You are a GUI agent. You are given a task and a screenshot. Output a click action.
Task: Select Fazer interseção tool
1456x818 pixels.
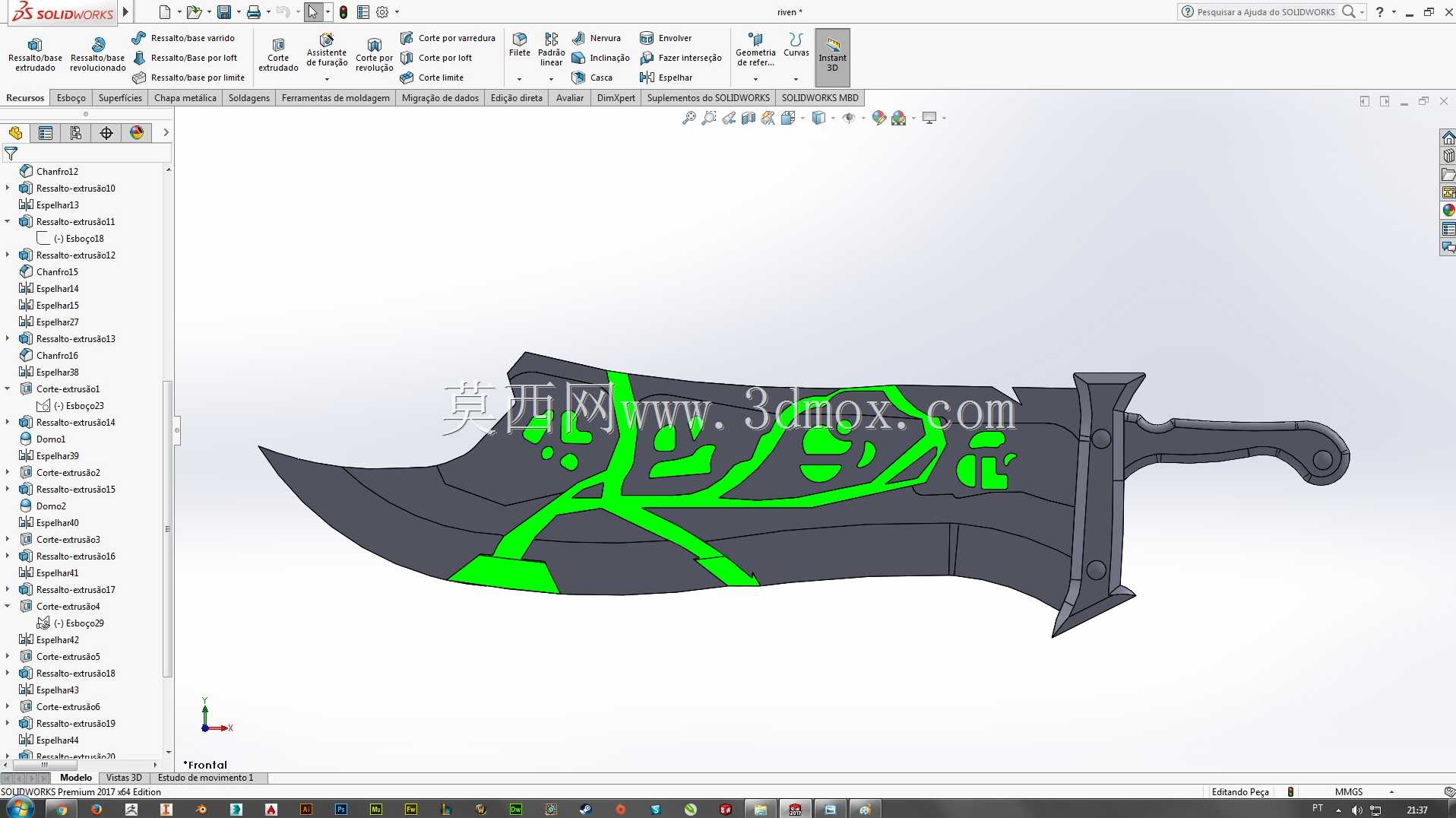(x=680, y=58)
